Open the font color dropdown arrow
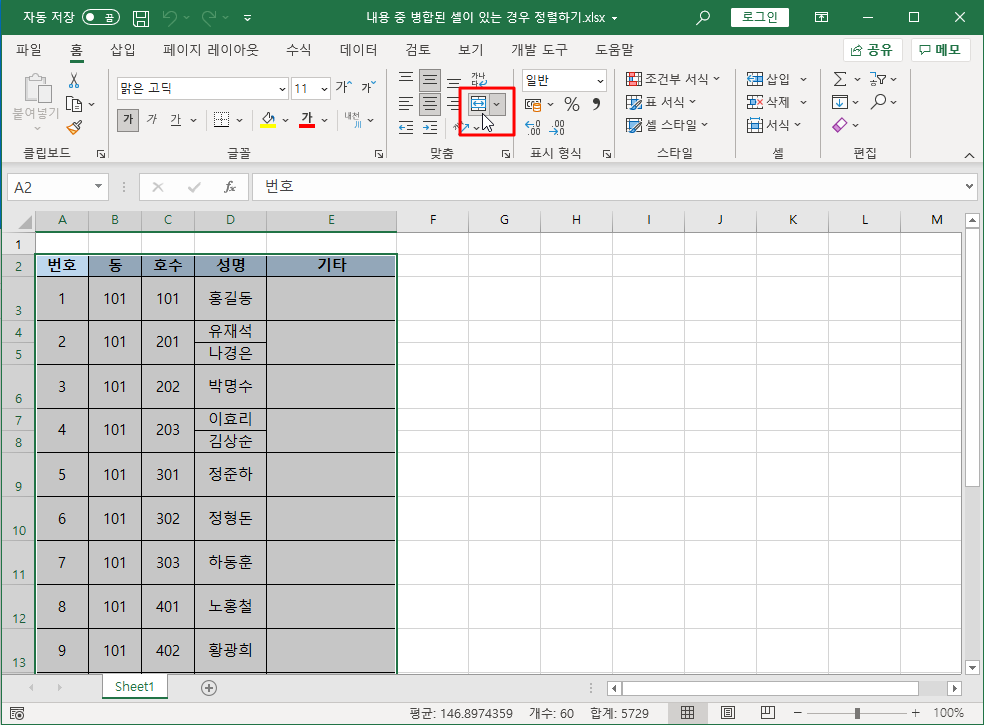The width and height of the screenshot is (984, 725). click(x=324, y=120)
